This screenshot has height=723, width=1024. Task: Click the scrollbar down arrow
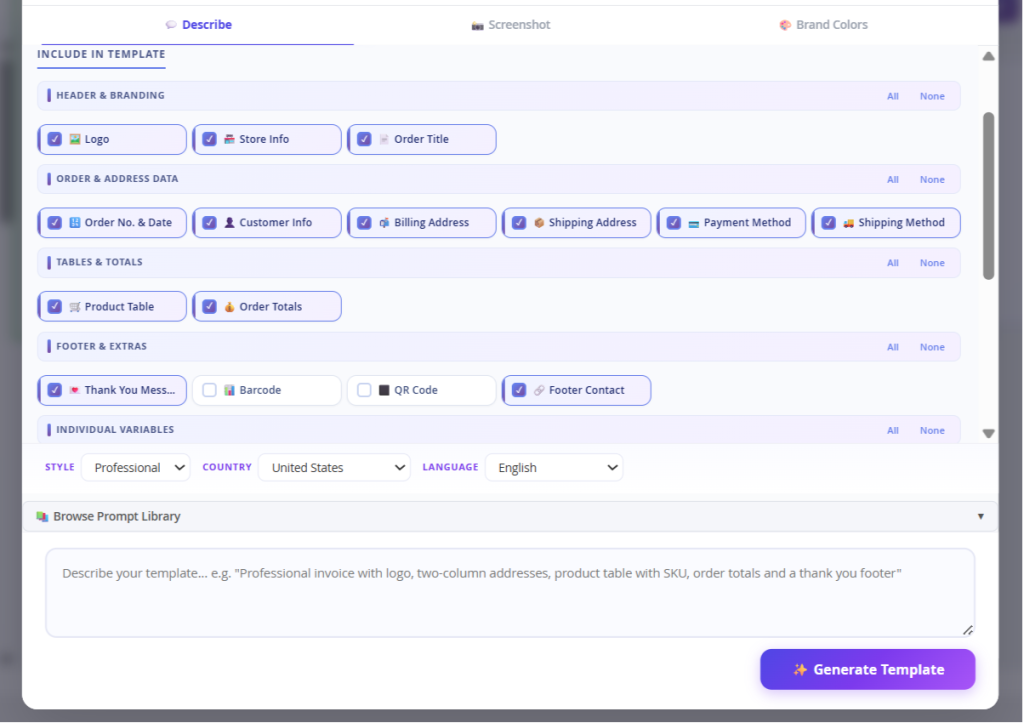click(989, 434)
